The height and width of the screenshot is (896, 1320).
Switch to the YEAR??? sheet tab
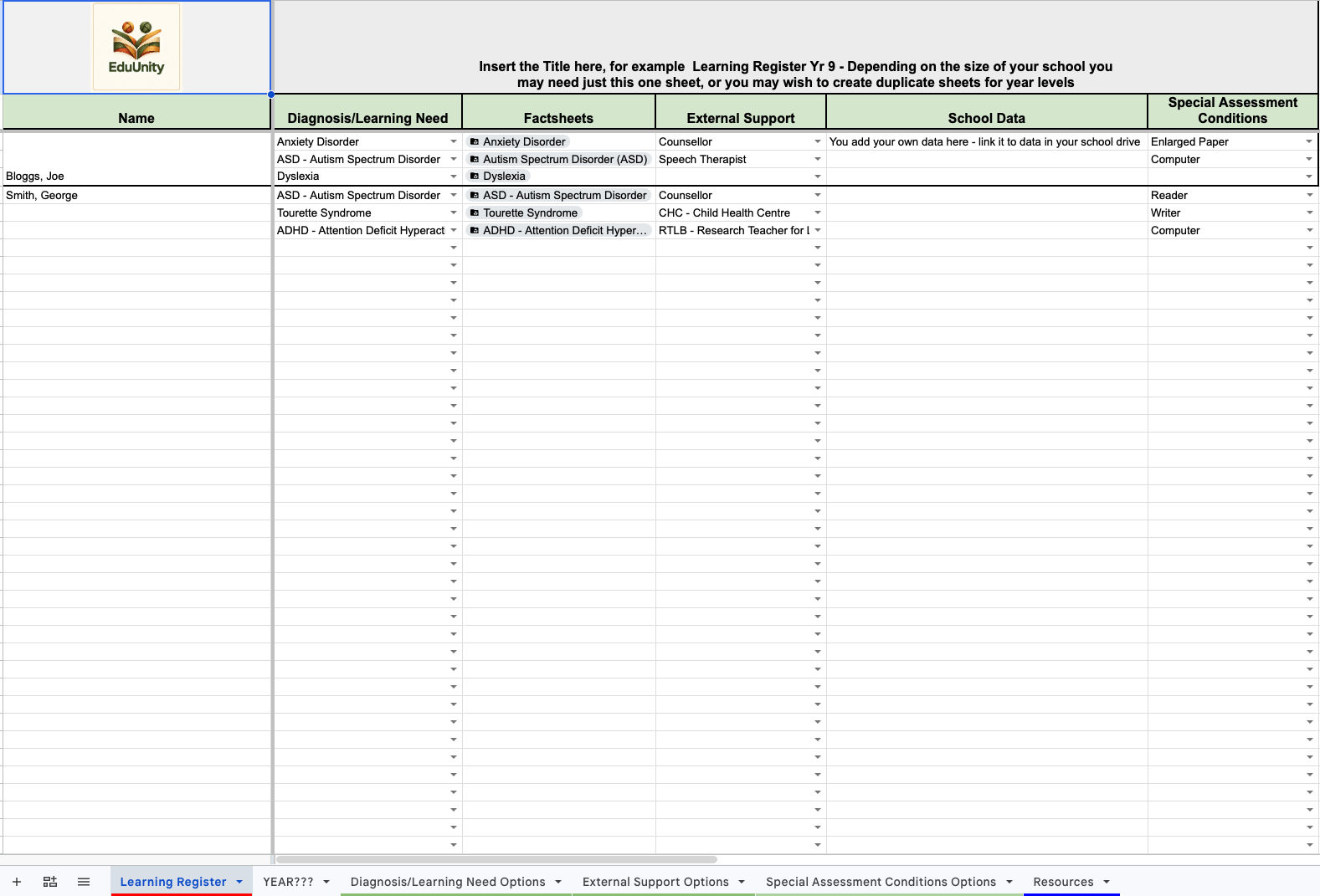[x=288, y=882]
